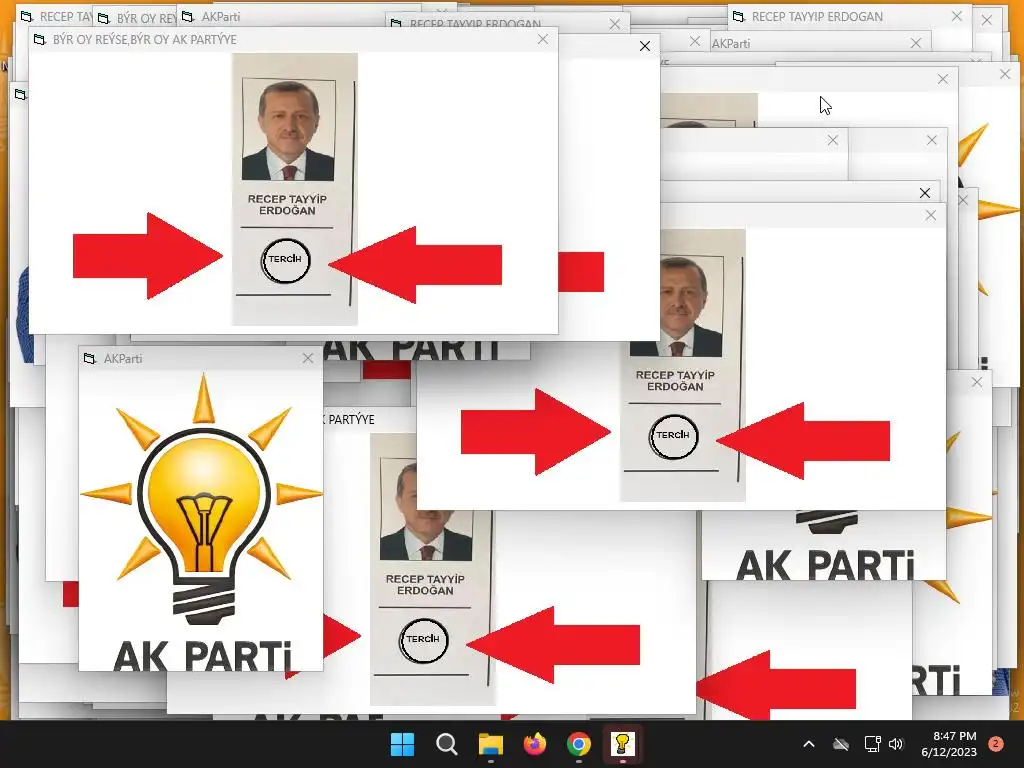Expand the hidden system tray icons

click(808, 744)
